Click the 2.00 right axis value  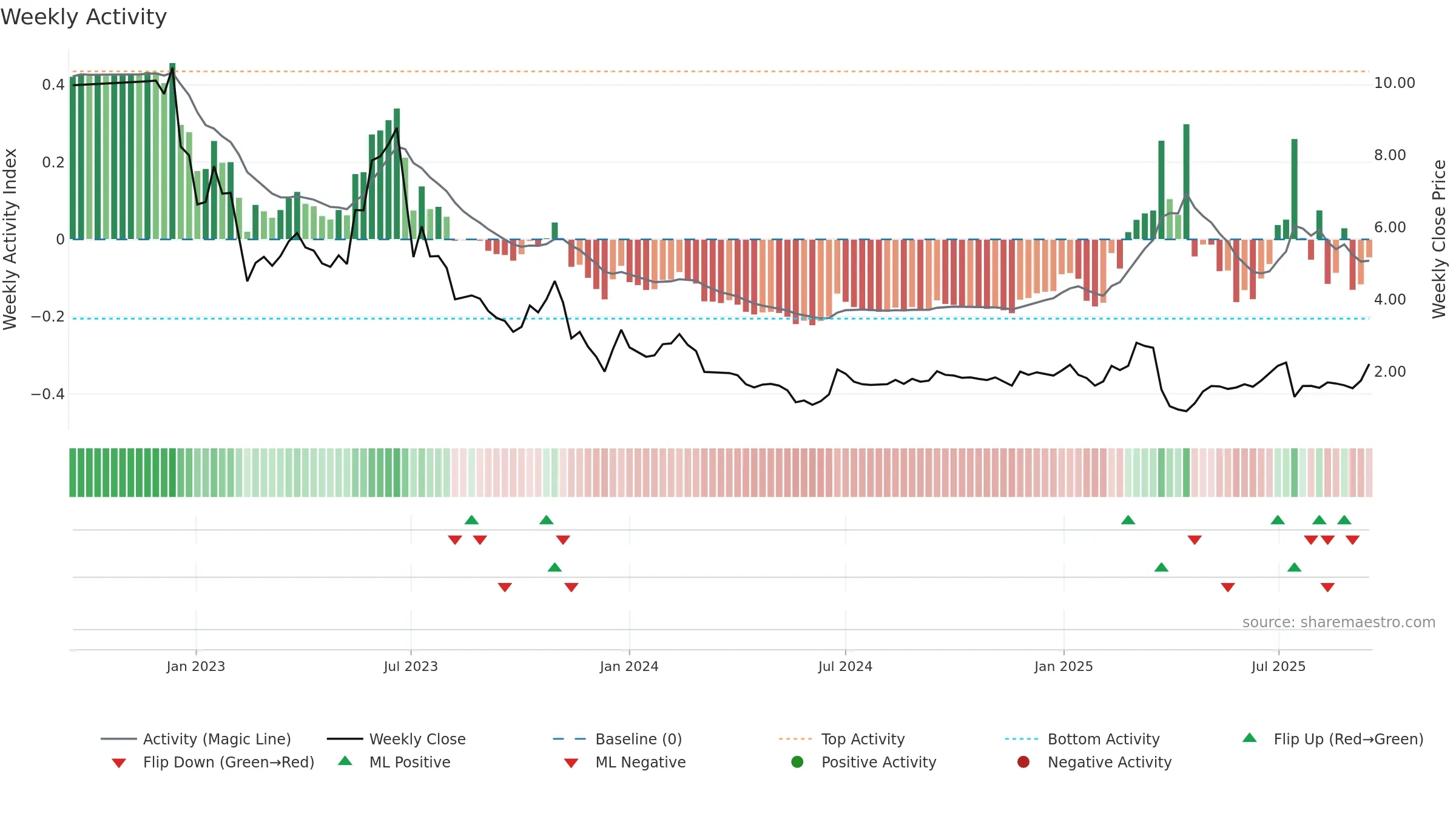point(1390,372)
